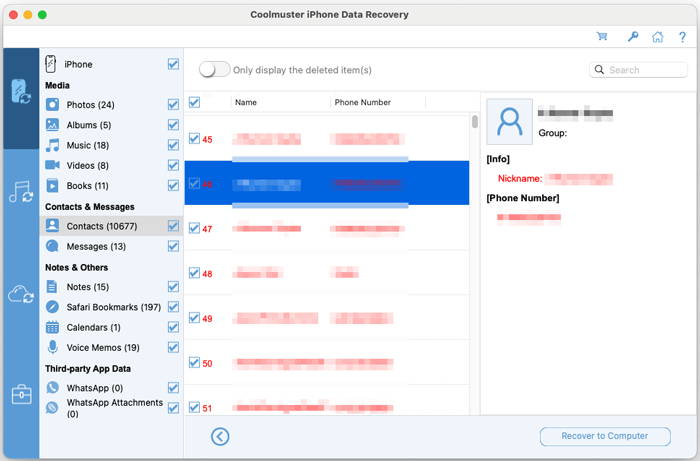Select the Photos (24) label
This screenshot has height=461, width=700.
click(x=91, y=105)
